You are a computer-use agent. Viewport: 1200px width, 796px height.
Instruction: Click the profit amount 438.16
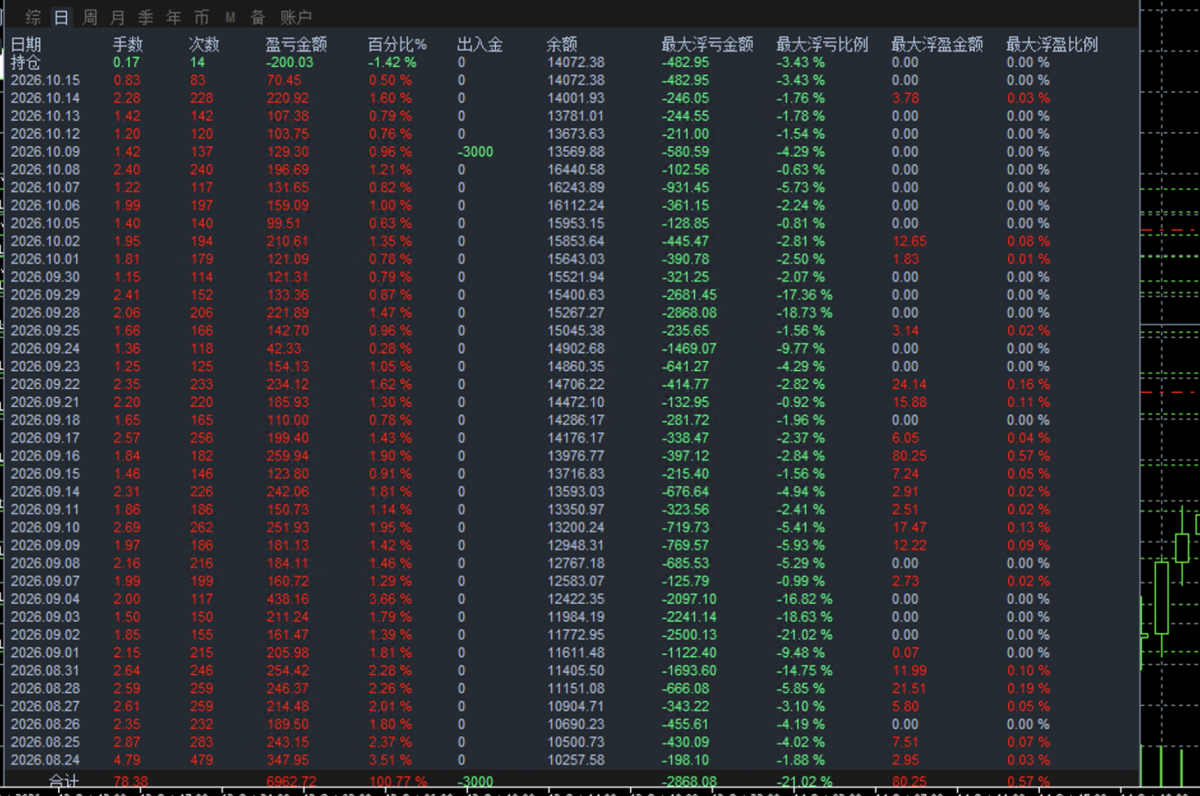point(288,599)
